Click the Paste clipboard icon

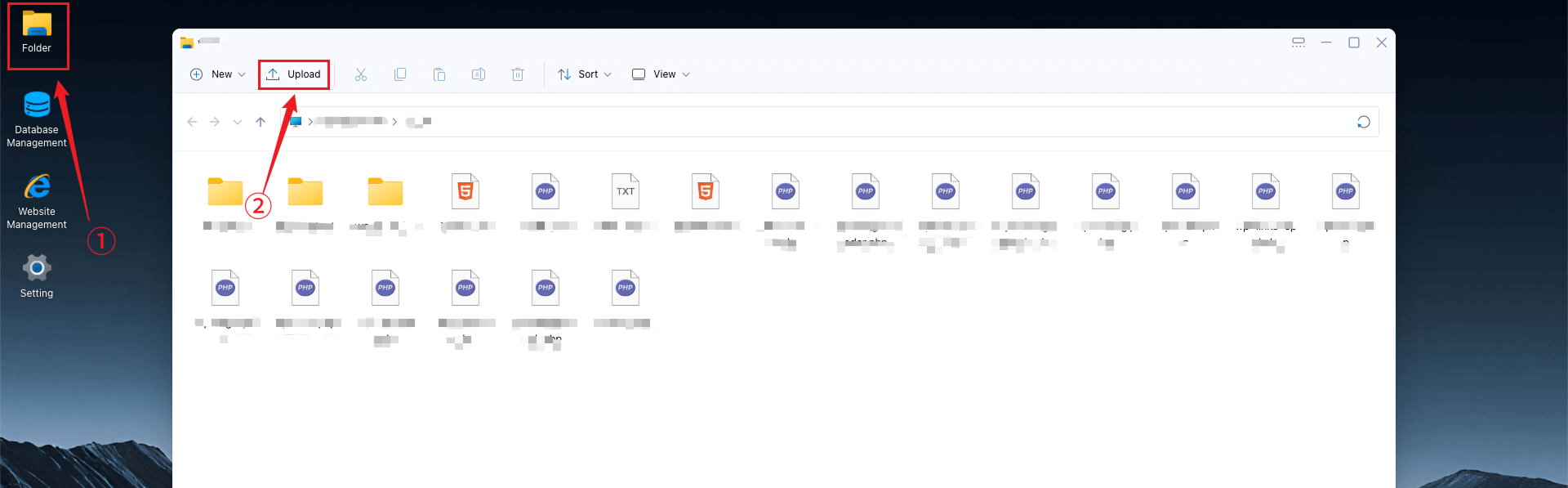pos(439,74)
